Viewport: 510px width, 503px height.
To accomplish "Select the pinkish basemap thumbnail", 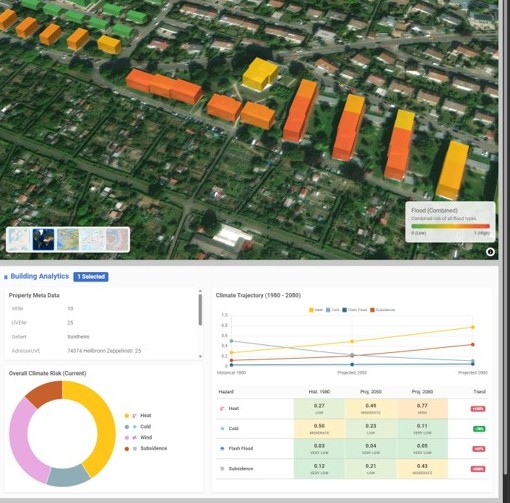I will pyautogui.click(x=117, y=239).
